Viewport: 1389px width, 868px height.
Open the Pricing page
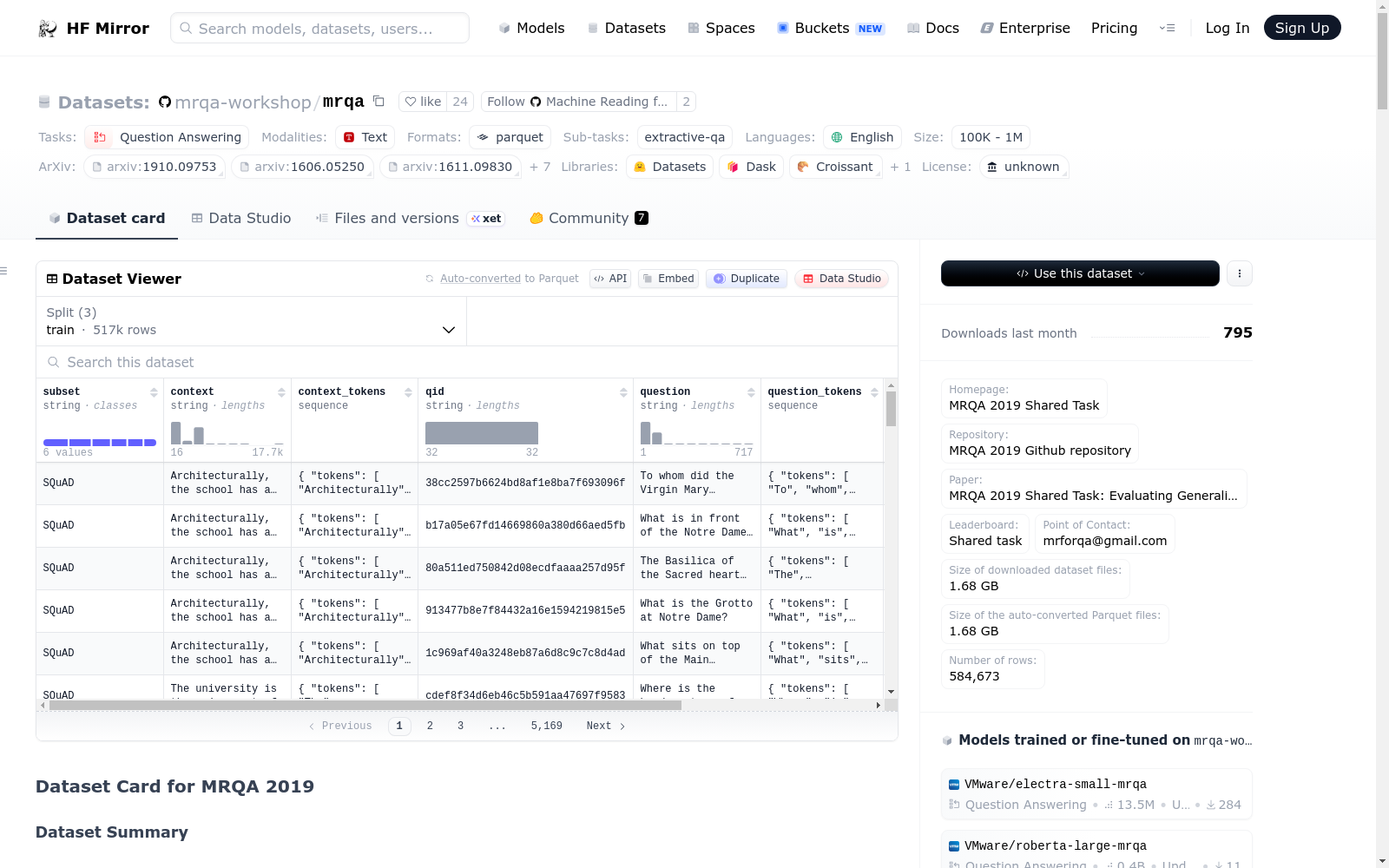coord(1114,28)
